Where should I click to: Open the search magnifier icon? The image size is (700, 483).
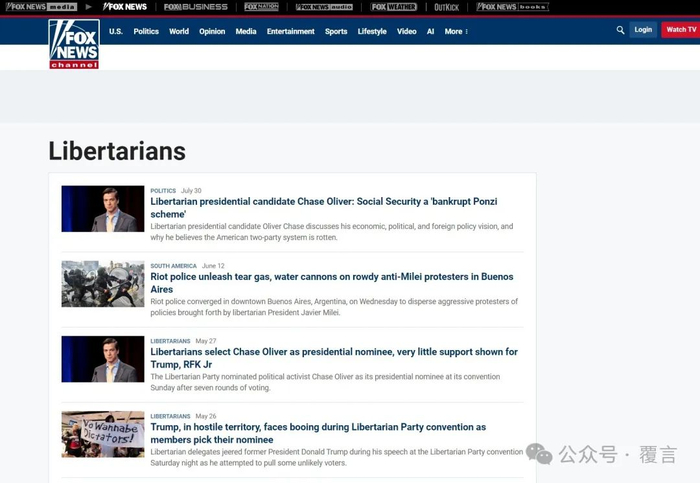pos(620,30)
